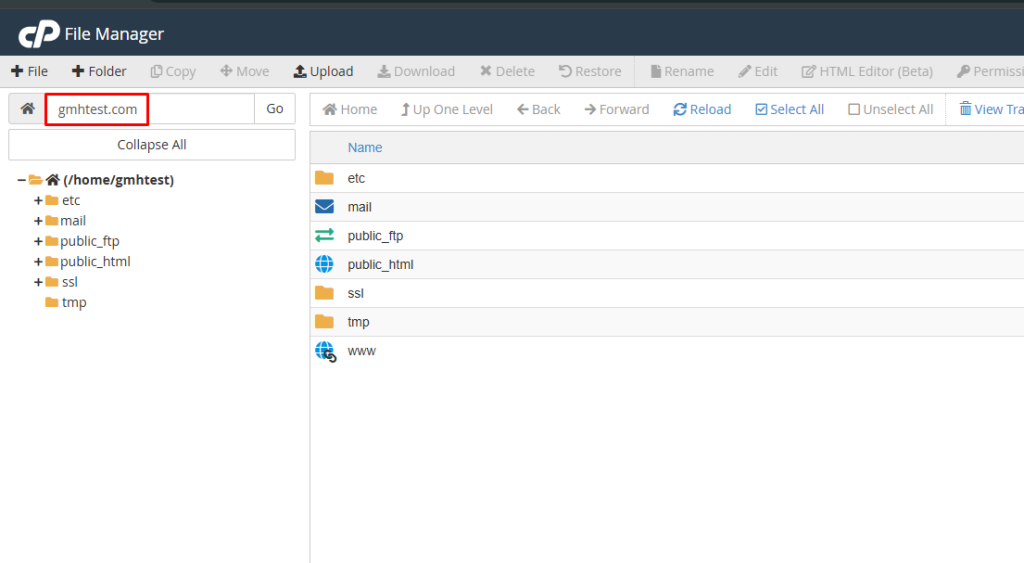Select the etc folder icon in file list

324,178
